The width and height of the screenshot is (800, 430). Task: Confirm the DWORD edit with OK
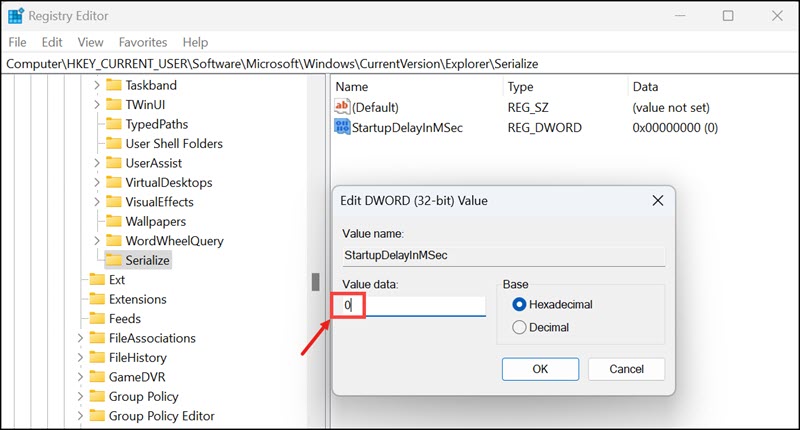click(x=540, y=369)
